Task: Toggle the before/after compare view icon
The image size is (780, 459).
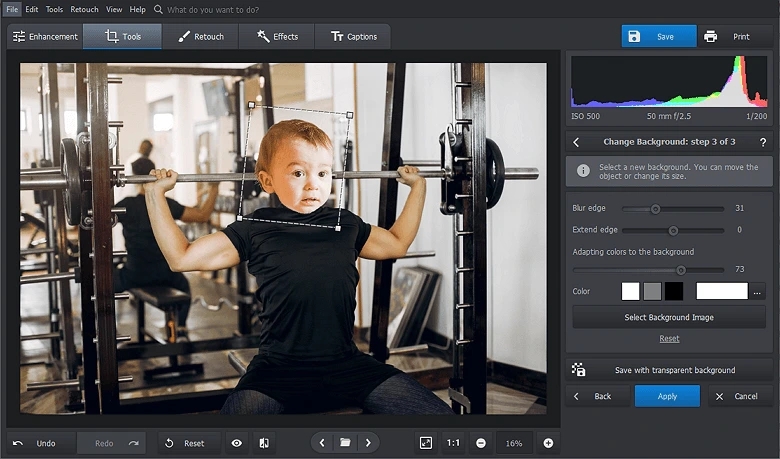Action: tap(264, 443)
